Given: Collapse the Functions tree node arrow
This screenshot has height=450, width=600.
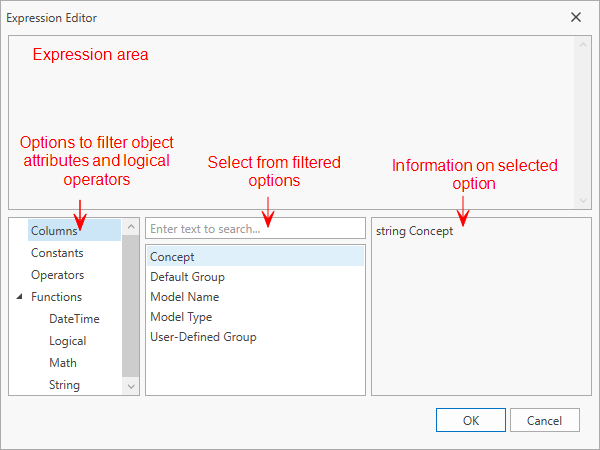Looking at the screenshot, I should (x=20, y=297).
